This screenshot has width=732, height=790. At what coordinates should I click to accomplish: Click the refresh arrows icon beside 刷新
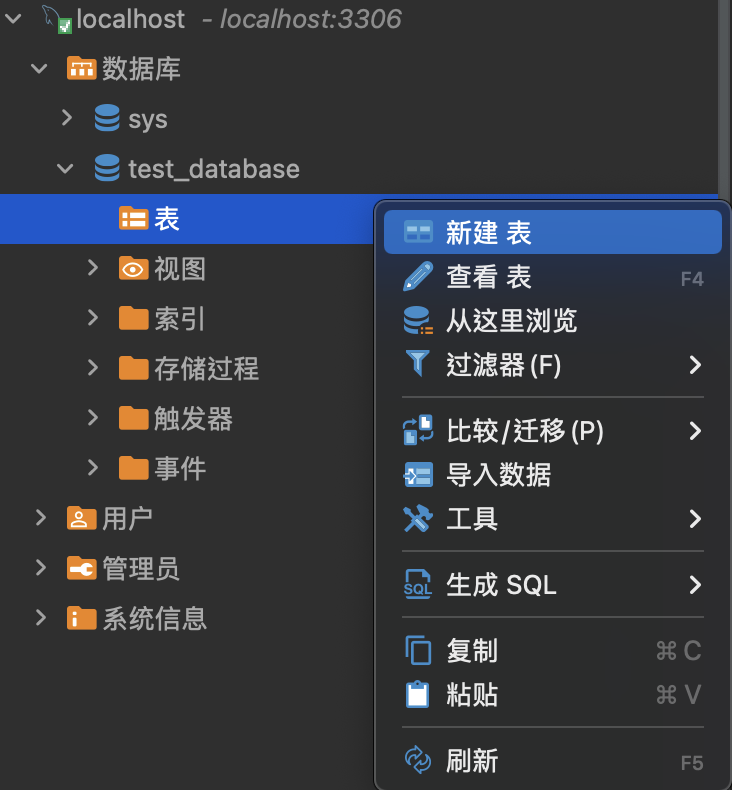[418, 760]
